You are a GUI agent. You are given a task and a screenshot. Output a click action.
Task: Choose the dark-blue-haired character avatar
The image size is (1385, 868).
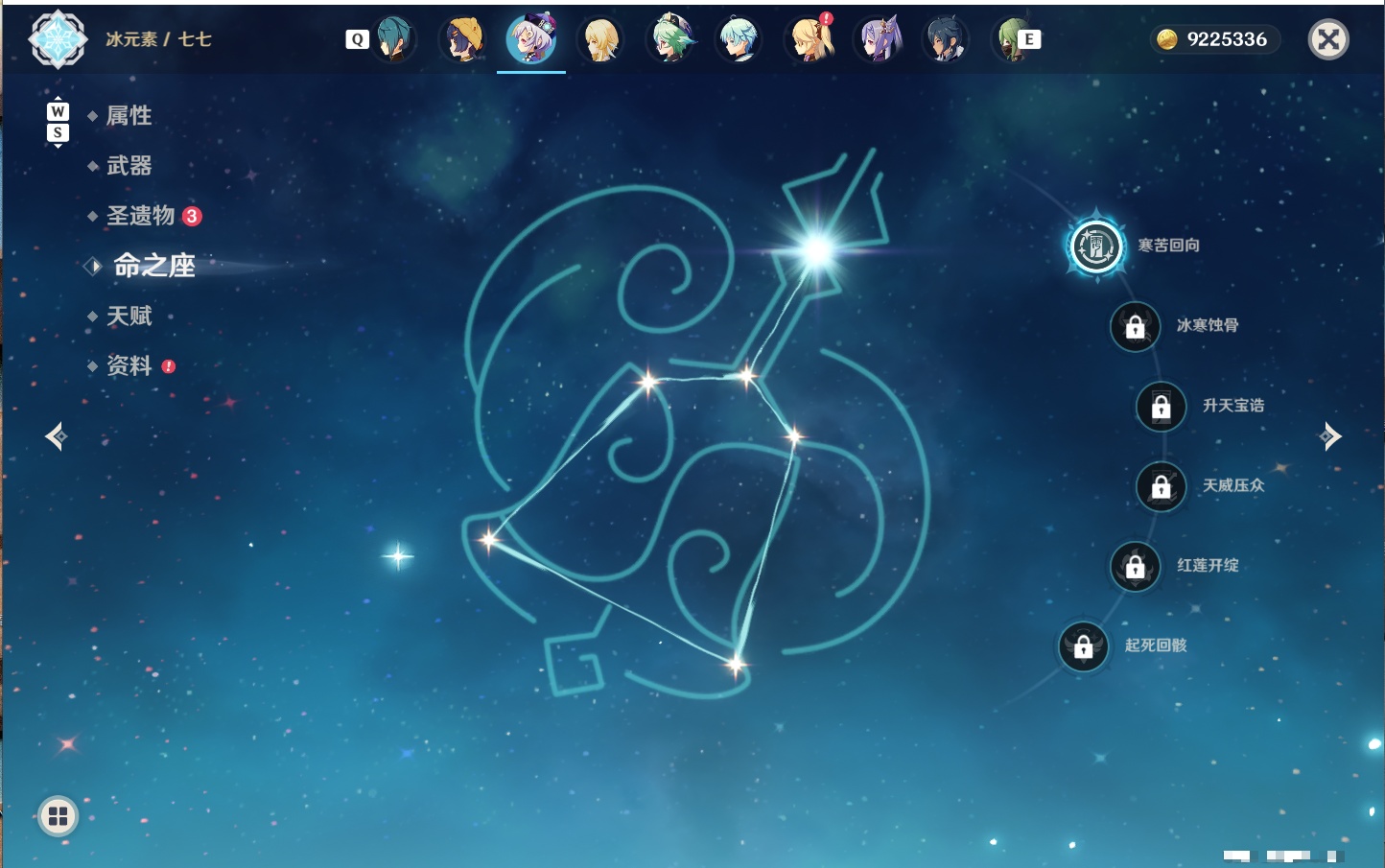(947, 39)
